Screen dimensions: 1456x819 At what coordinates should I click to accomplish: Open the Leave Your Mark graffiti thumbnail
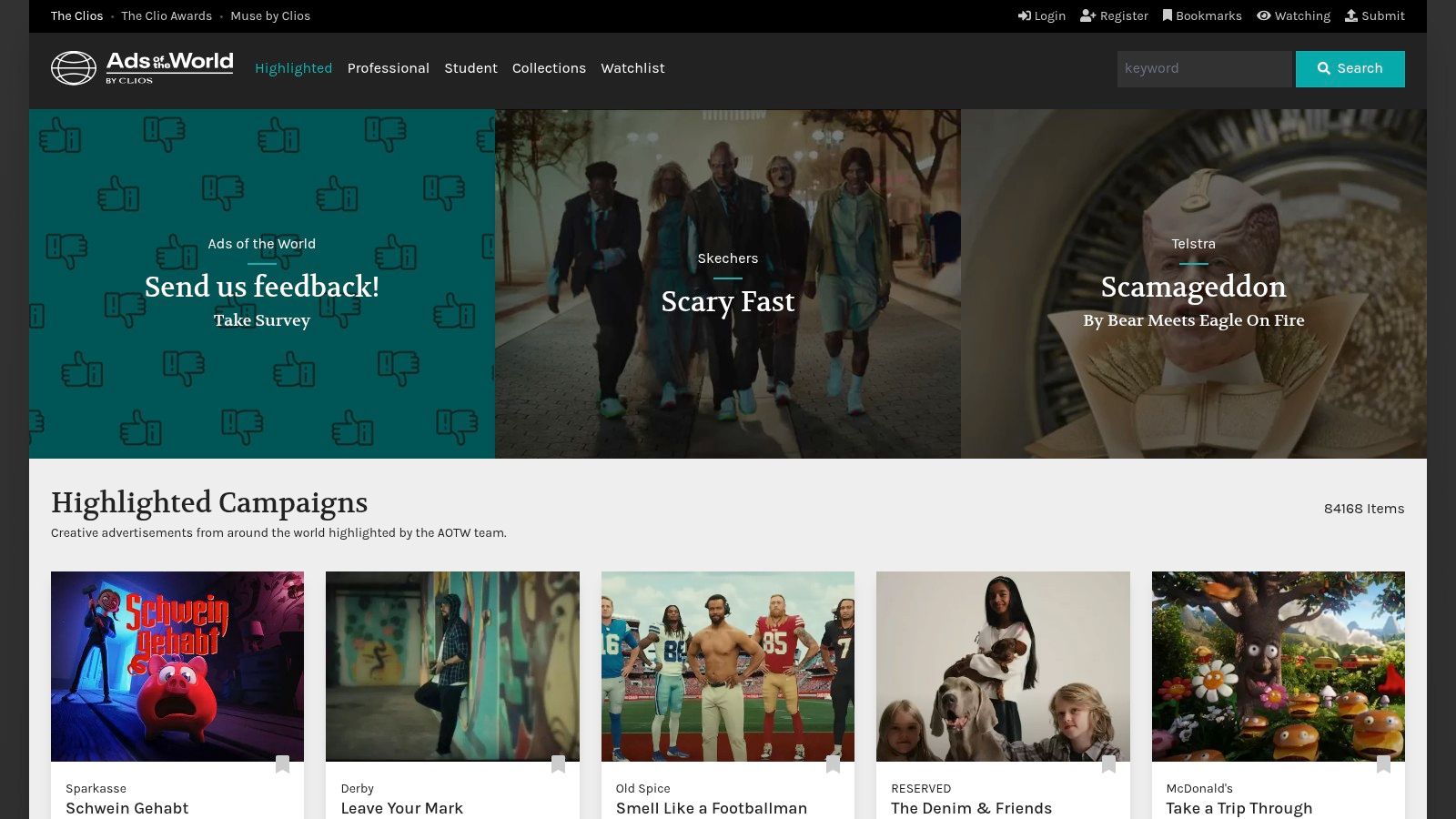[x=452, y=666]
